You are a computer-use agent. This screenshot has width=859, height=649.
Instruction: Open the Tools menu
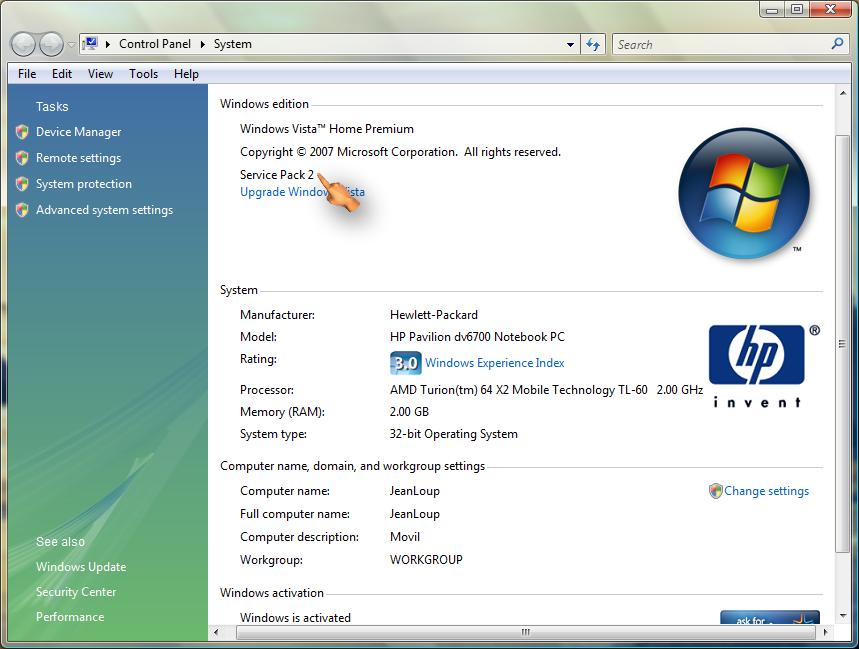pyautogui.click(x=144, y=74)
